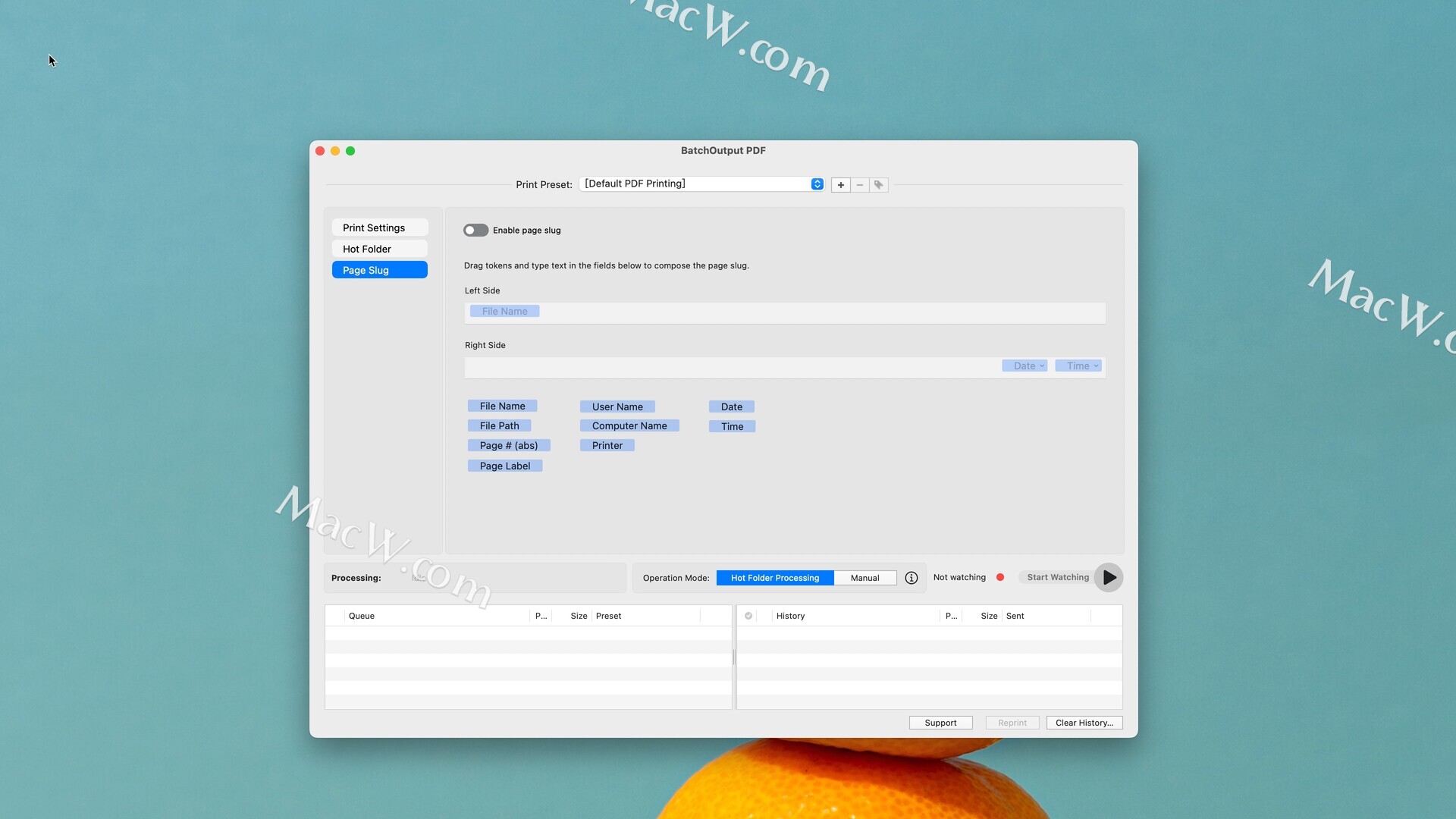Select the User Name token
The width and height of the screenshot is (1456, 819).
point(617,407)
